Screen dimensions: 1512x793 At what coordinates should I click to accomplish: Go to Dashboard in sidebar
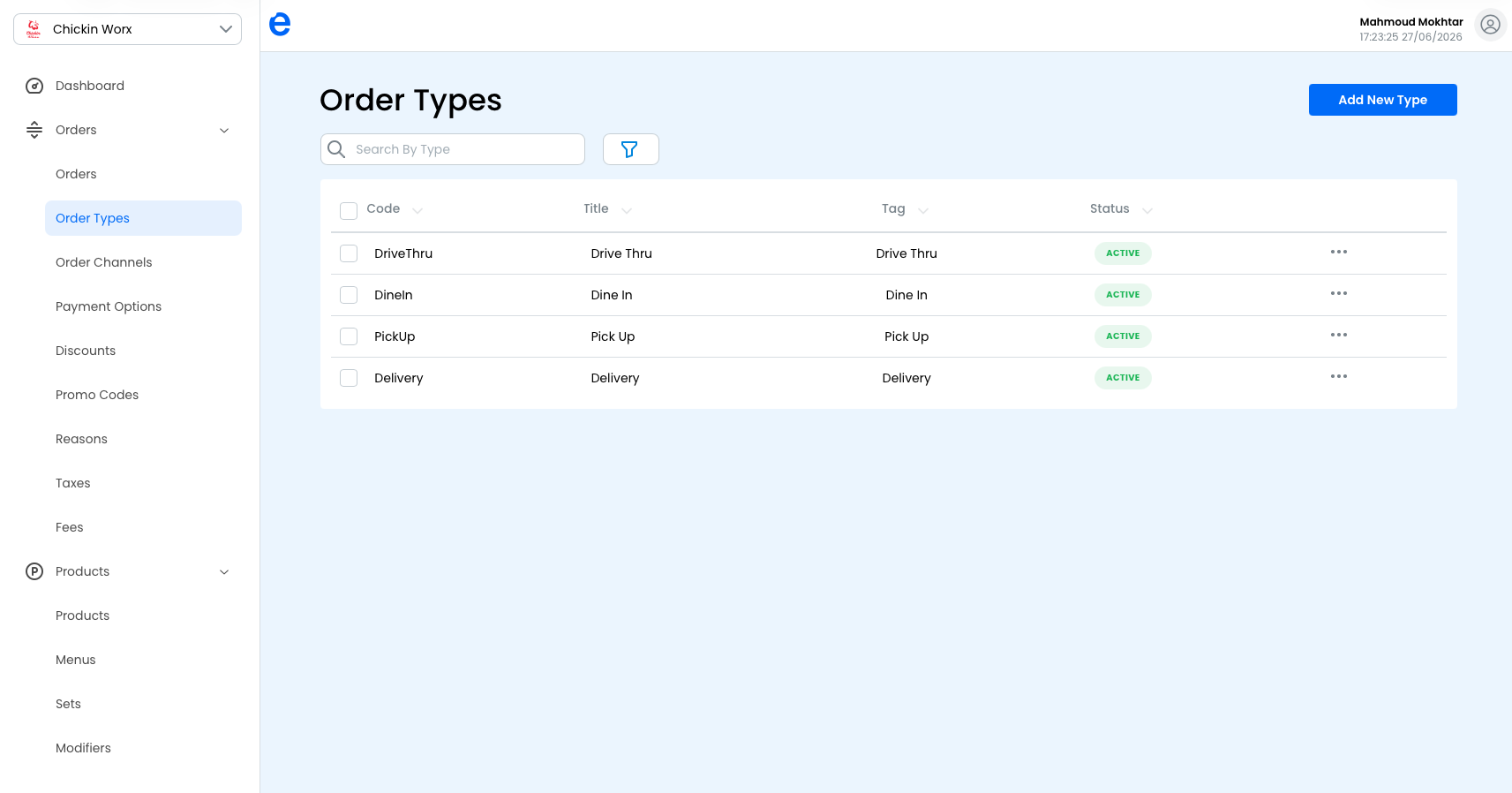(90, 86)
